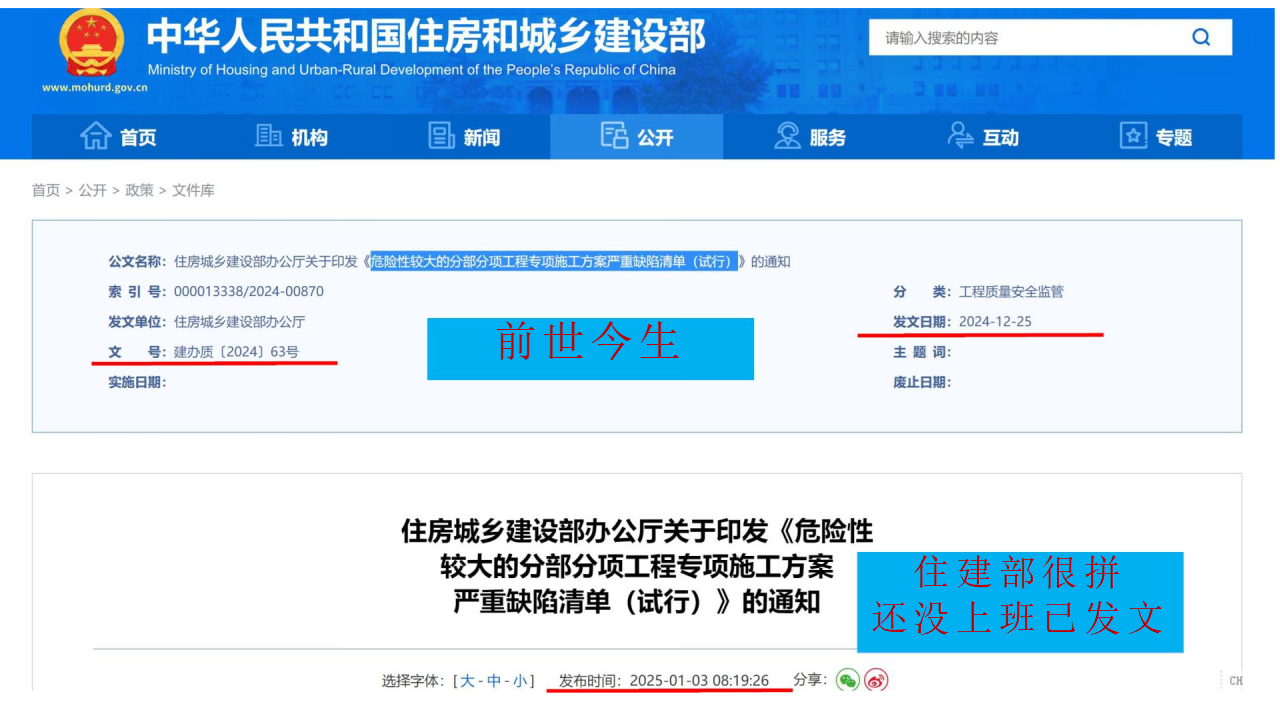Share via the WeChat icon
Screen dimensions: 1280x720
coord(848,681)
